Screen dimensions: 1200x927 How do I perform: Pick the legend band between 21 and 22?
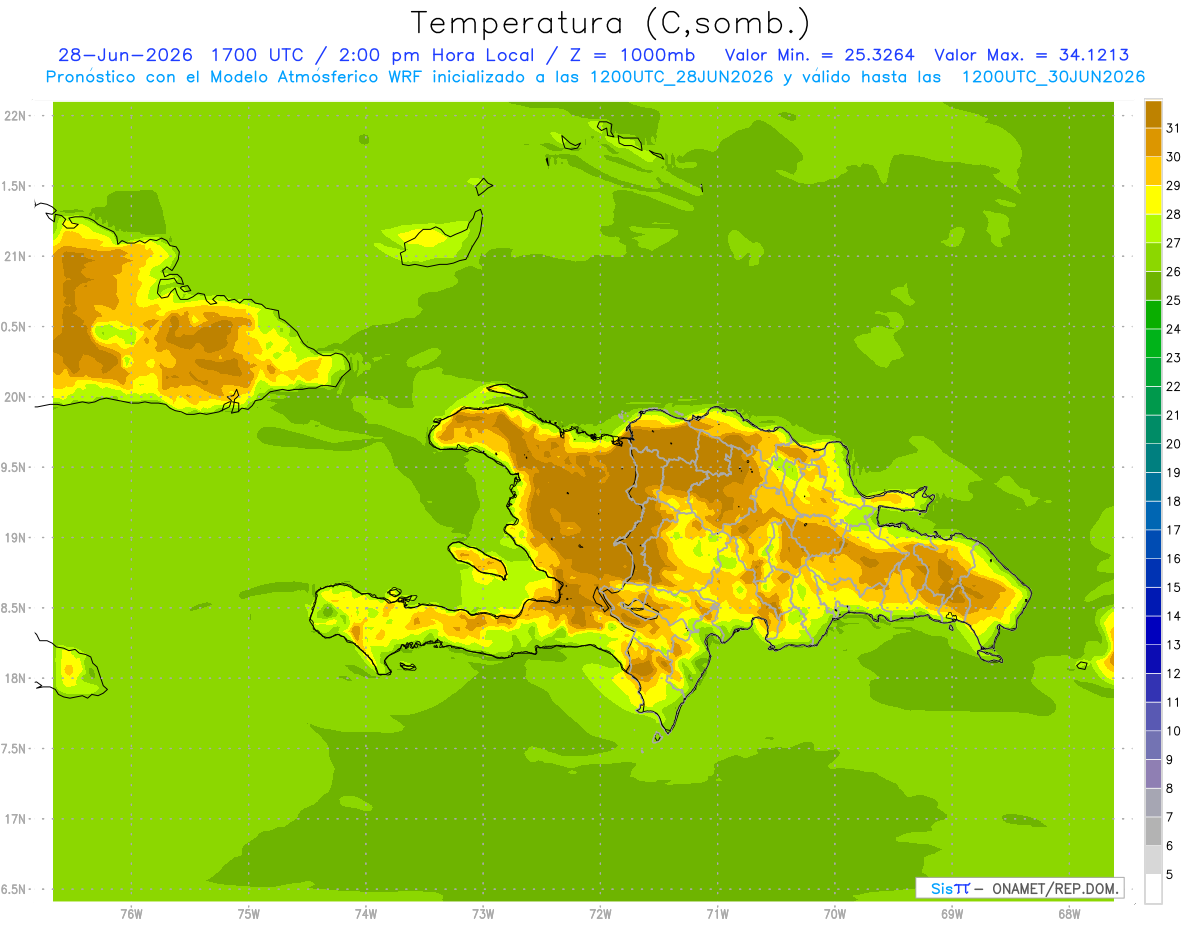[1153, 400]
